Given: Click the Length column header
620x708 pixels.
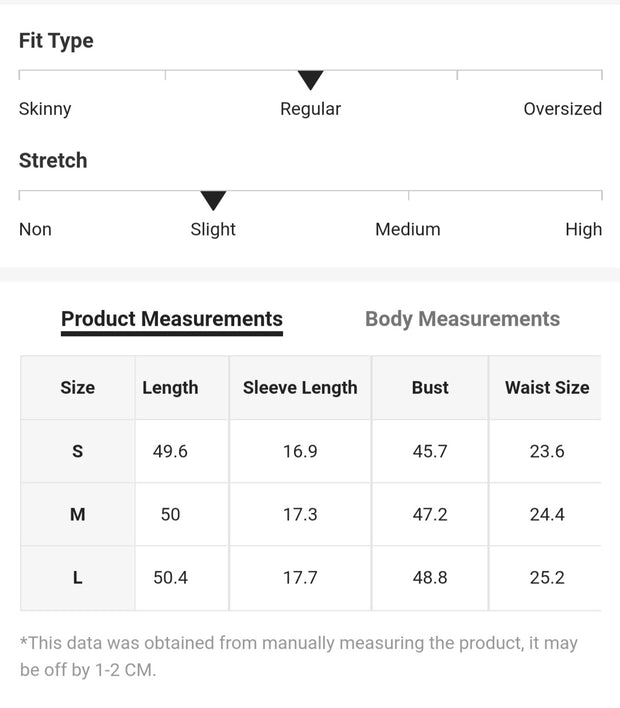Looking at the screenshot, I should (170, 388).
